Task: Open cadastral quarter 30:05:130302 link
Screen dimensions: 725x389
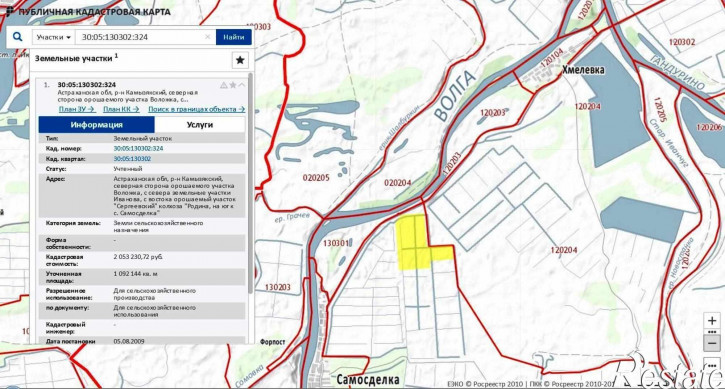Action: coord(132,159)
